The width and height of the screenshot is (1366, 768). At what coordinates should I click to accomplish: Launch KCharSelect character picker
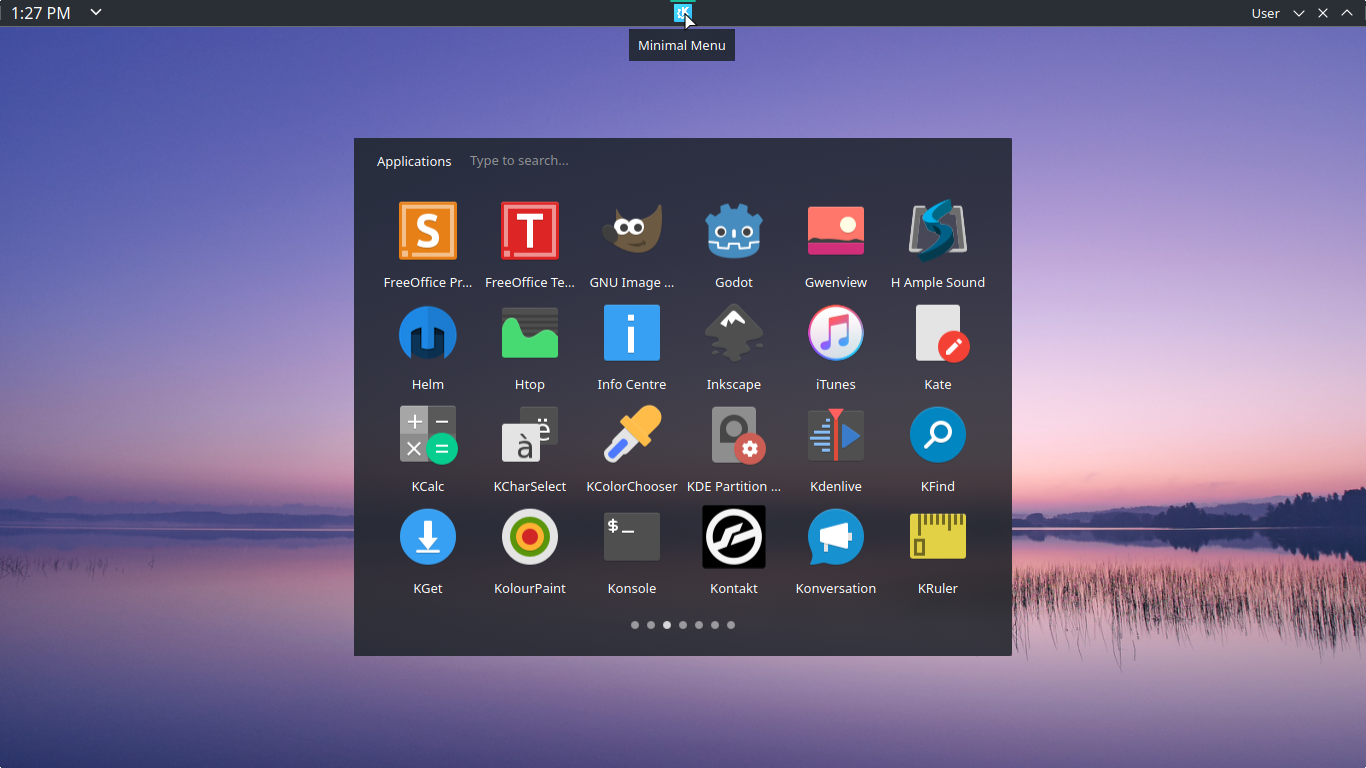click(x=530, y=435)
